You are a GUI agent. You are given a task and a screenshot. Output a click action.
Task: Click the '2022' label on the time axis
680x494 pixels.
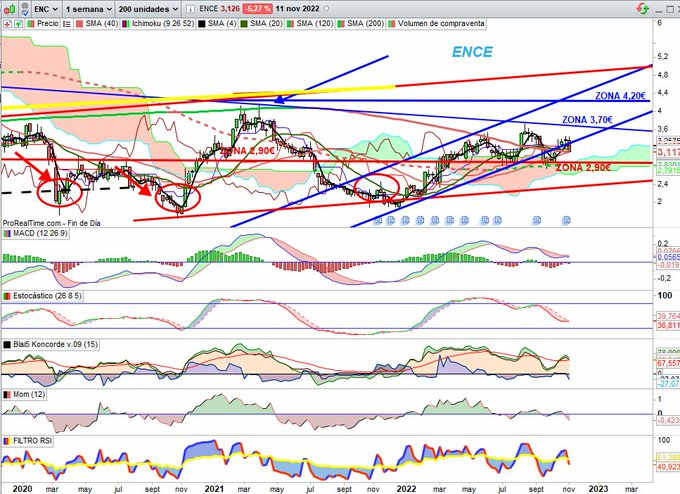pyautogui.click(x=407, y=489)
